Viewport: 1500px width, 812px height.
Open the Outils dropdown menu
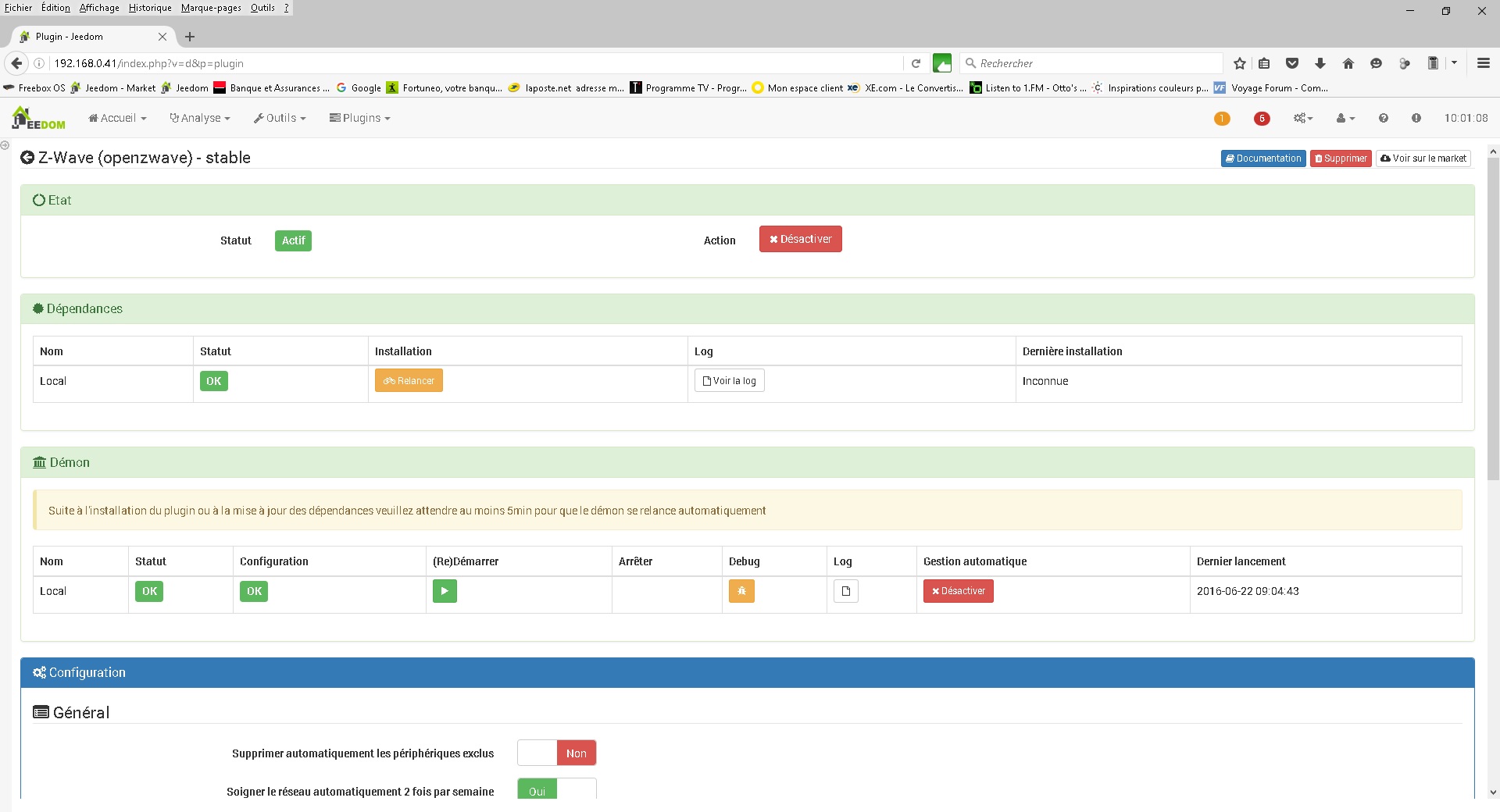pos(280,118)
